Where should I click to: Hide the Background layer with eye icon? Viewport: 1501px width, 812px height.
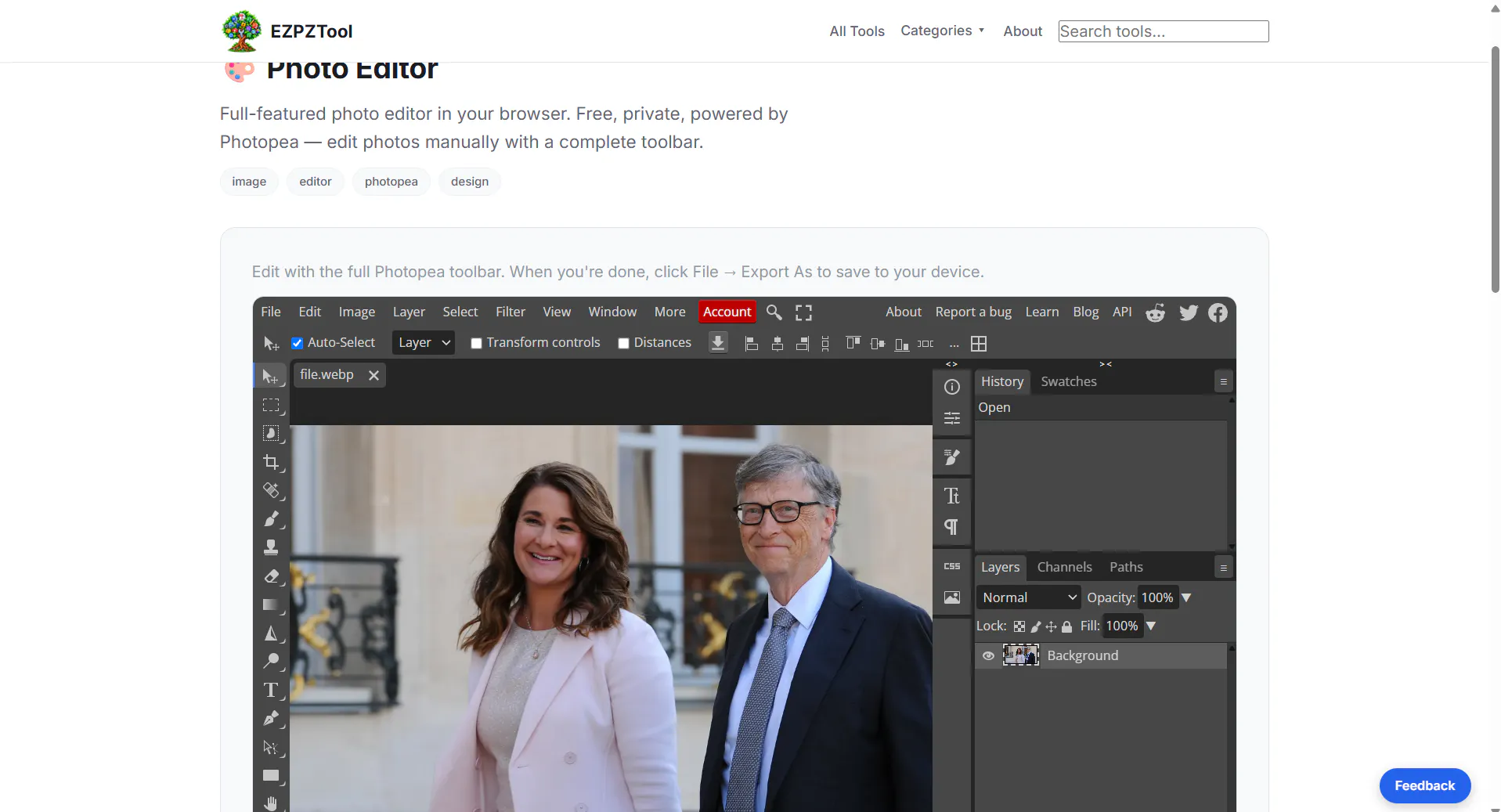tap(988, 656)
